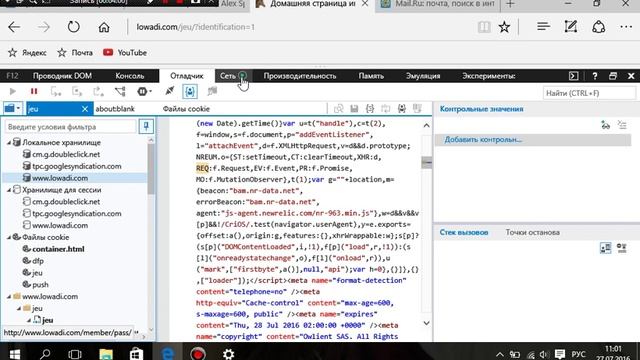Switch to the Стек вызовов tab

[x=464, y=232]
